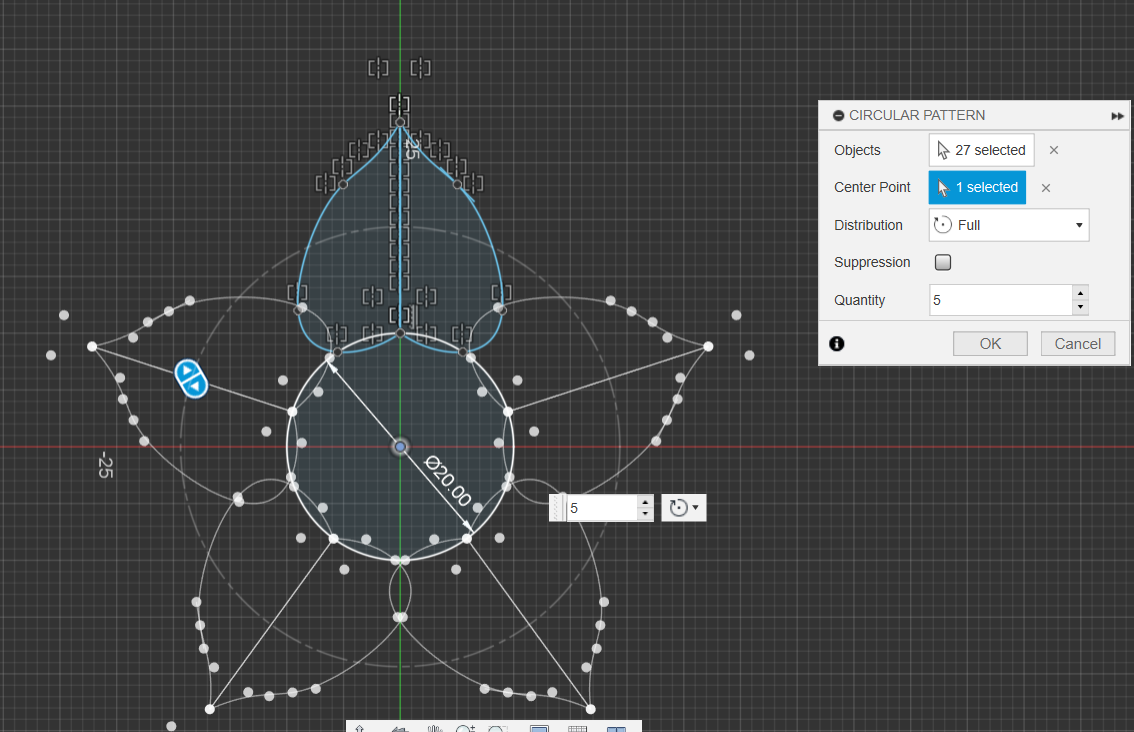Image resolution: width=1134 pixels, height=732 pixels.
Task: Click the double-arrow expand icon in dialog header
Action: coord(1117,116)
